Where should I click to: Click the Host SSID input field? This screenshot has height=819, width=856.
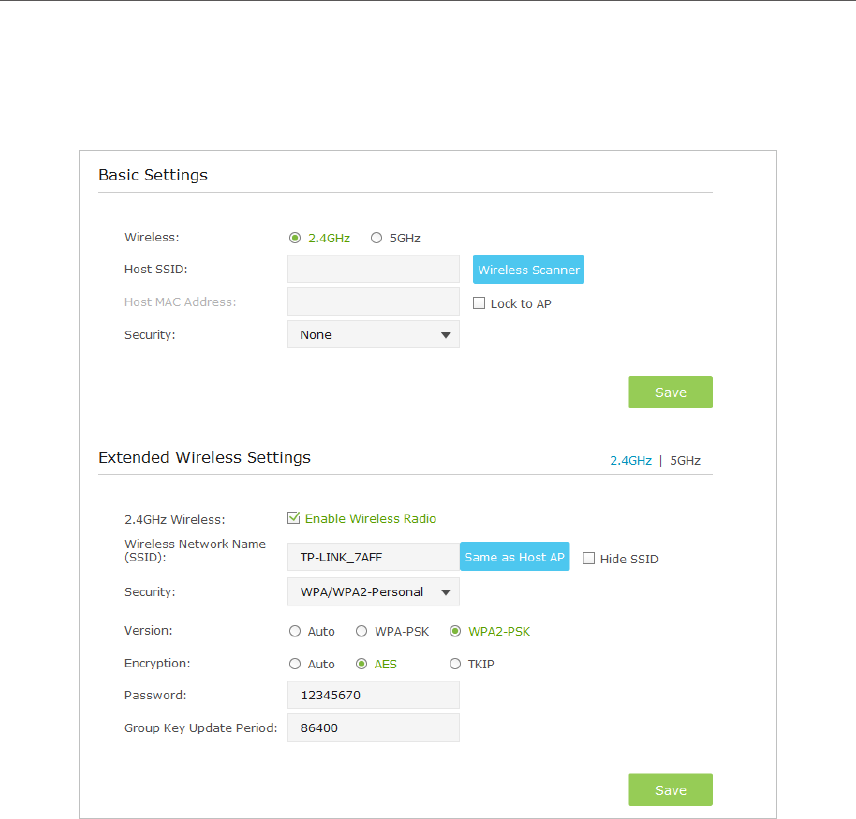pyautogui.click(x=373, y=269)
